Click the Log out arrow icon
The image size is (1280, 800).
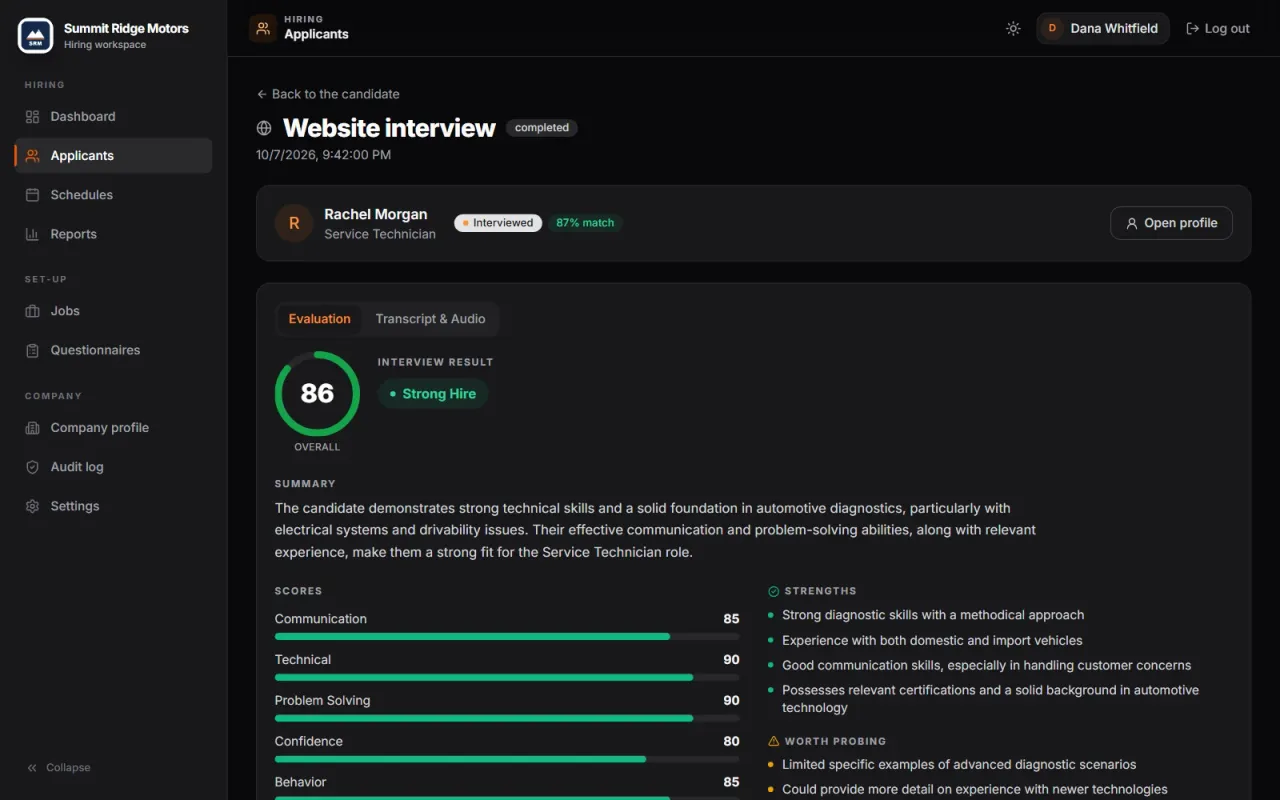[x=1192, y=28]
